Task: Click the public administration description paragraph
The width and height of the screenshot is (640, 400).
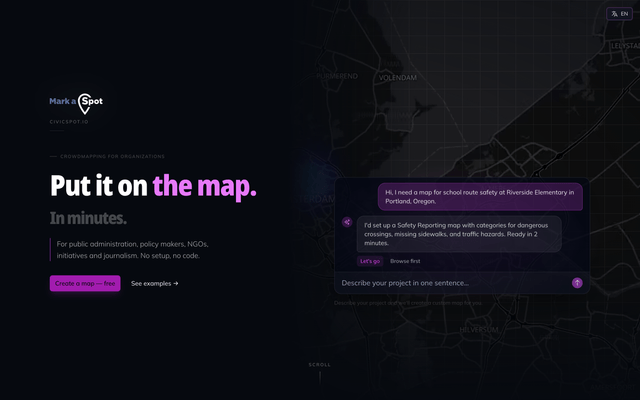Action: [x=133, y=250]
